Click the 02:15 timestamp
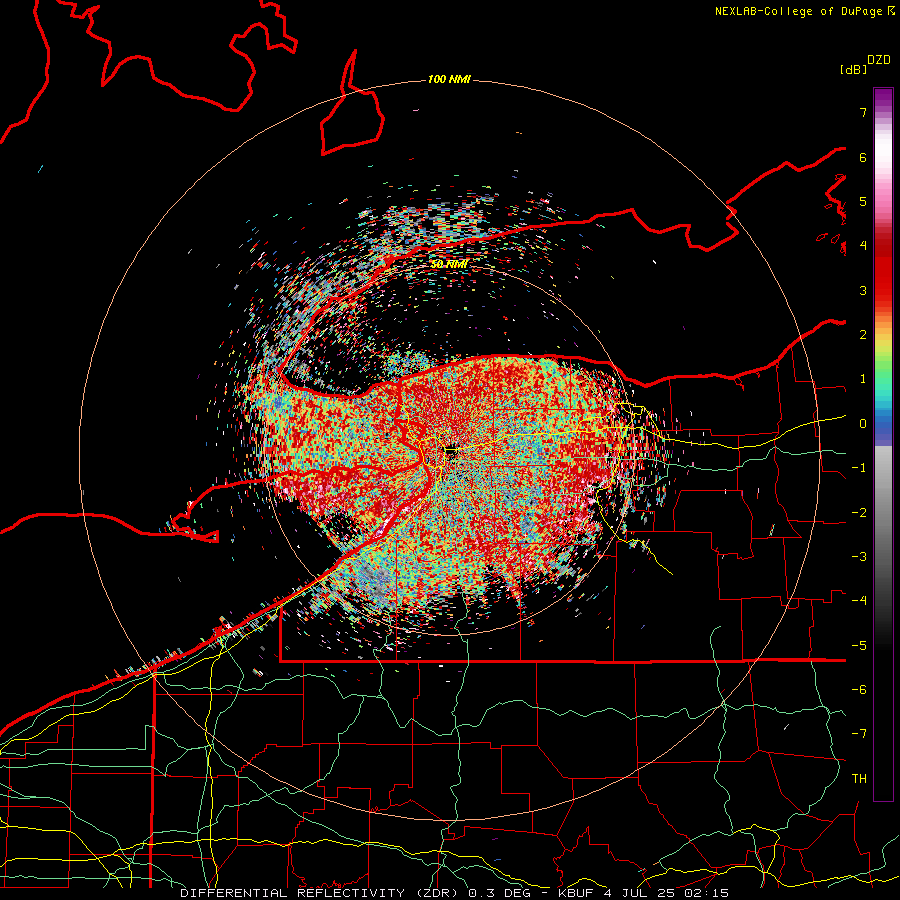Image resolution: width=900 pixels, height=900 pixels. [x=705, y=893]
